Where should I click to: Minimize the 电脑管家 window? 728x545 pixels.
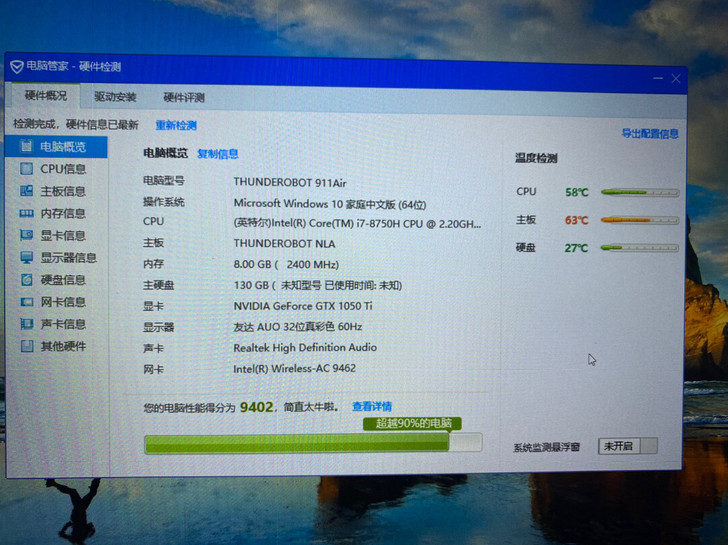click(x=657, y=78)
